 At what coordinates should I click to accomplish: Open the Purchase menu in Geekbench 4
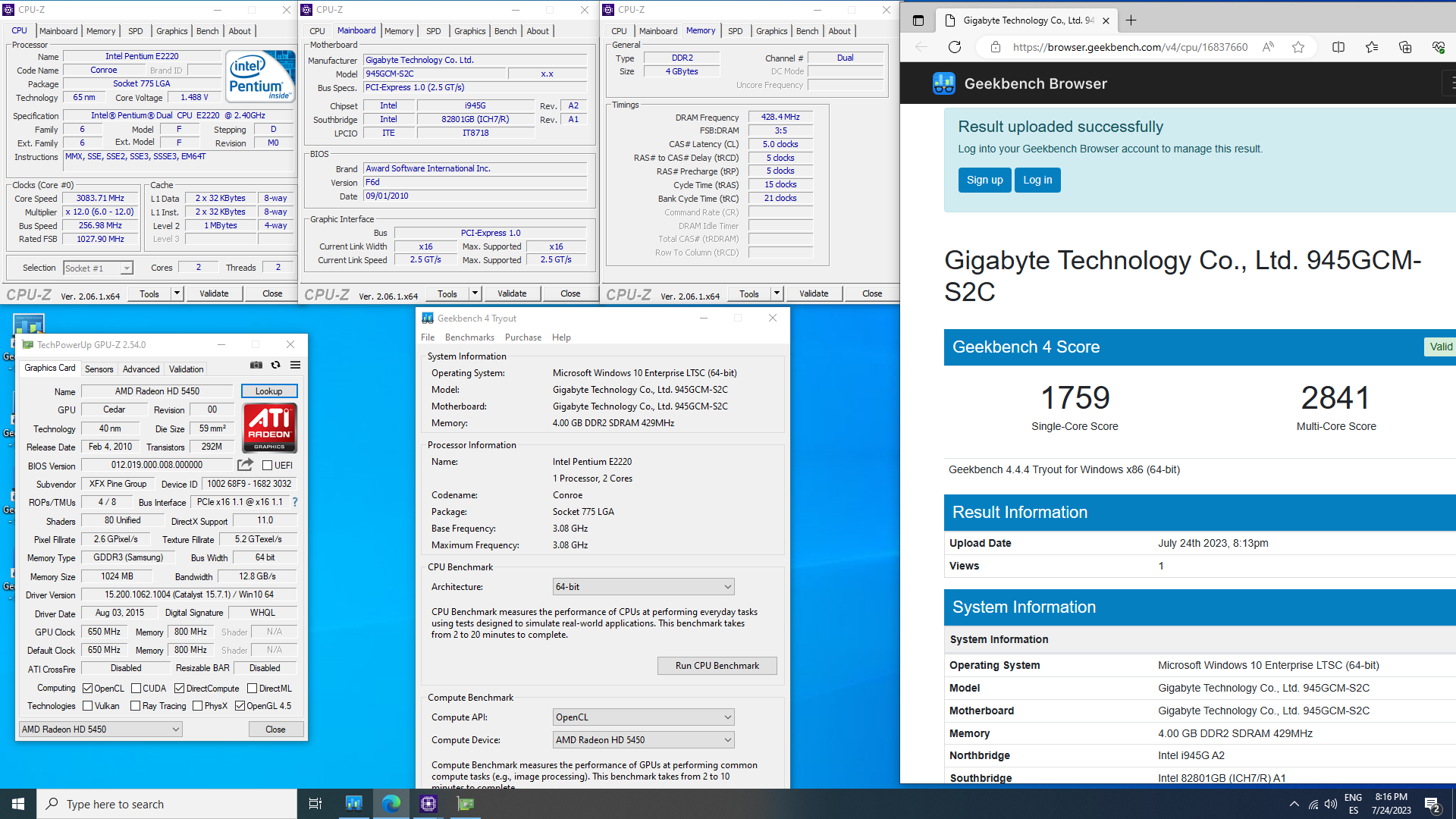click(523, 337)
